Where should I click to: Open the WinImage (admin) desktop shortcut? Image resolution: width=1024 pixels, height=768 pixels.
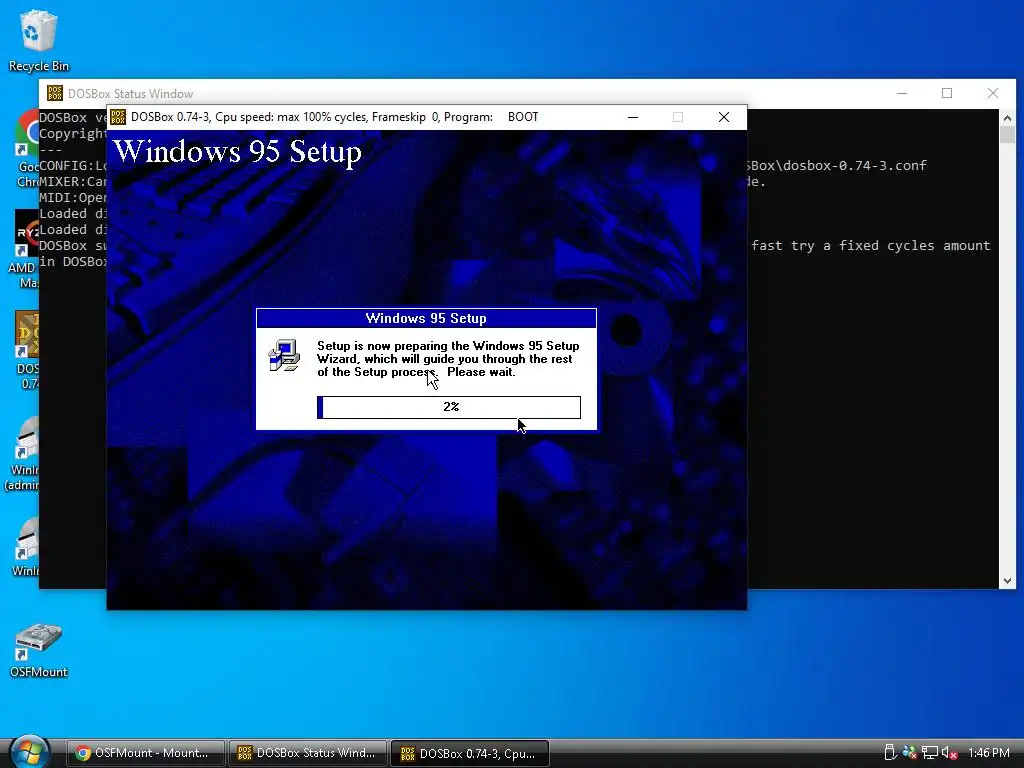pyautogui.click(x=24, y=454)
